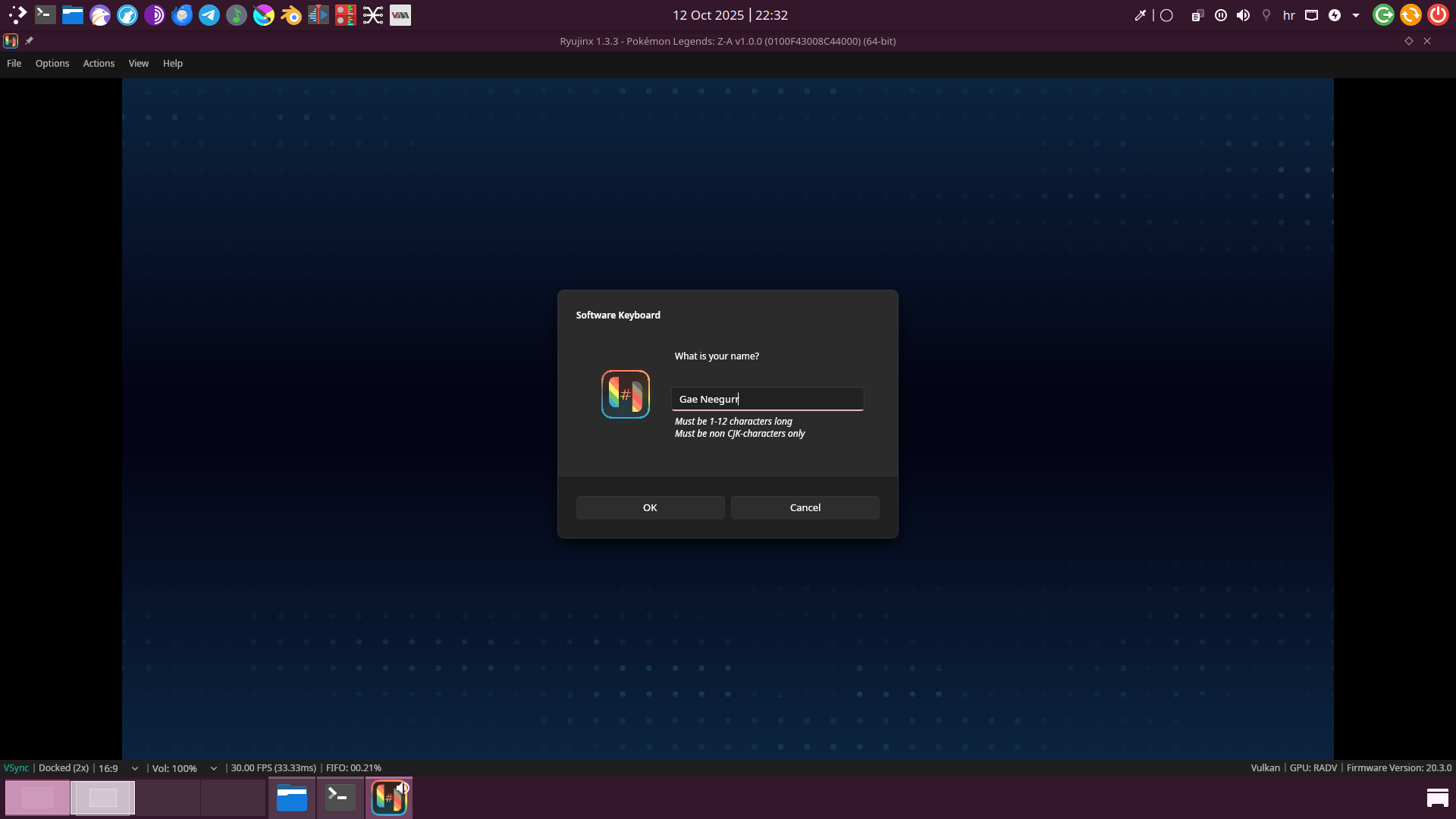
Task: Open Krita from the top panel
Action: 264,15
